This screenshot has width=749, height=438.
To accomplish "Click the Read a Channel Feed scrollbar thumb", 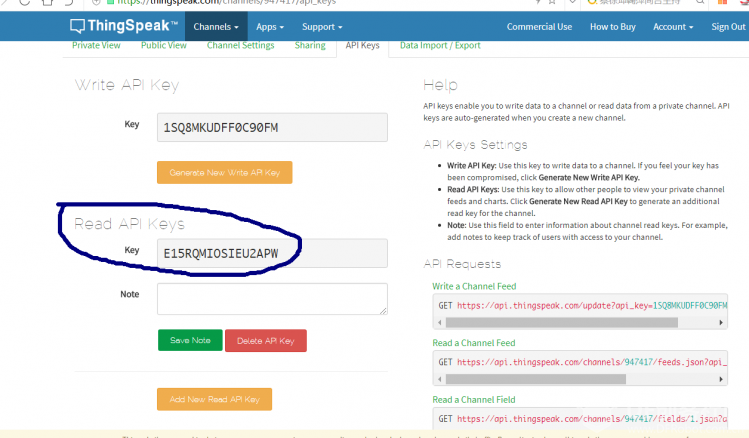I will point(535,379).
